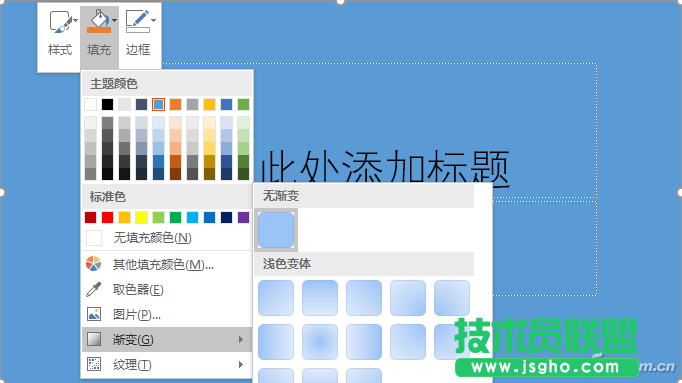Select first gradient in second 浅色变体 row
The image size is (682, 383).
(x=276, y=342)
